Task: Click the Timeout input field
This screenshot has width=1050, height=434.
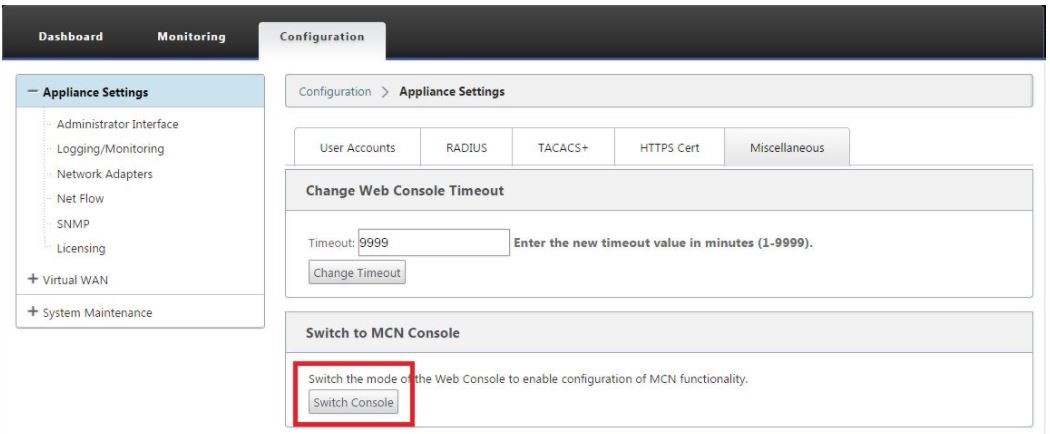Action: [x=434, y=243]
